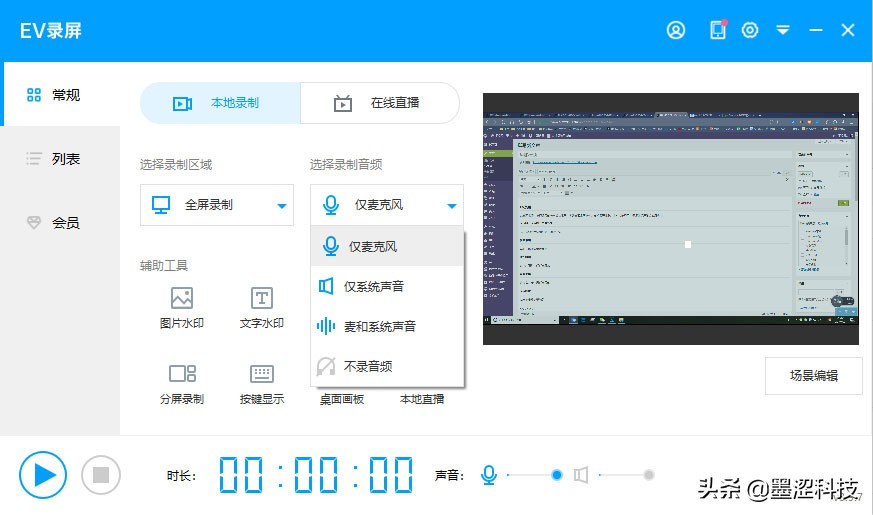Click the 在线直播 TV icon
The width and height of the screenshot is (873, 515).
click(342, 103)
